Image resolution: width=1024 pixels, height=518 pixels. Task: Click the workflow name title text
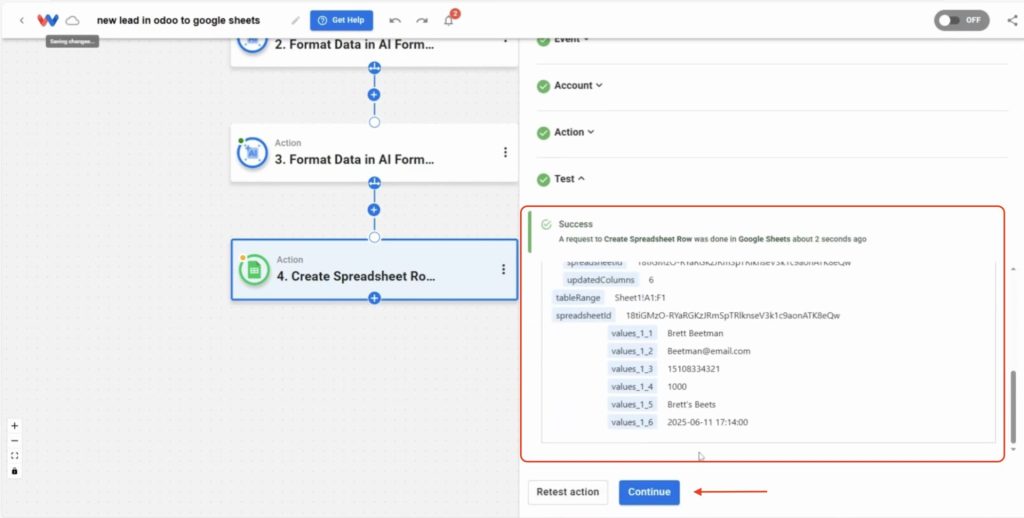point(178,20)
